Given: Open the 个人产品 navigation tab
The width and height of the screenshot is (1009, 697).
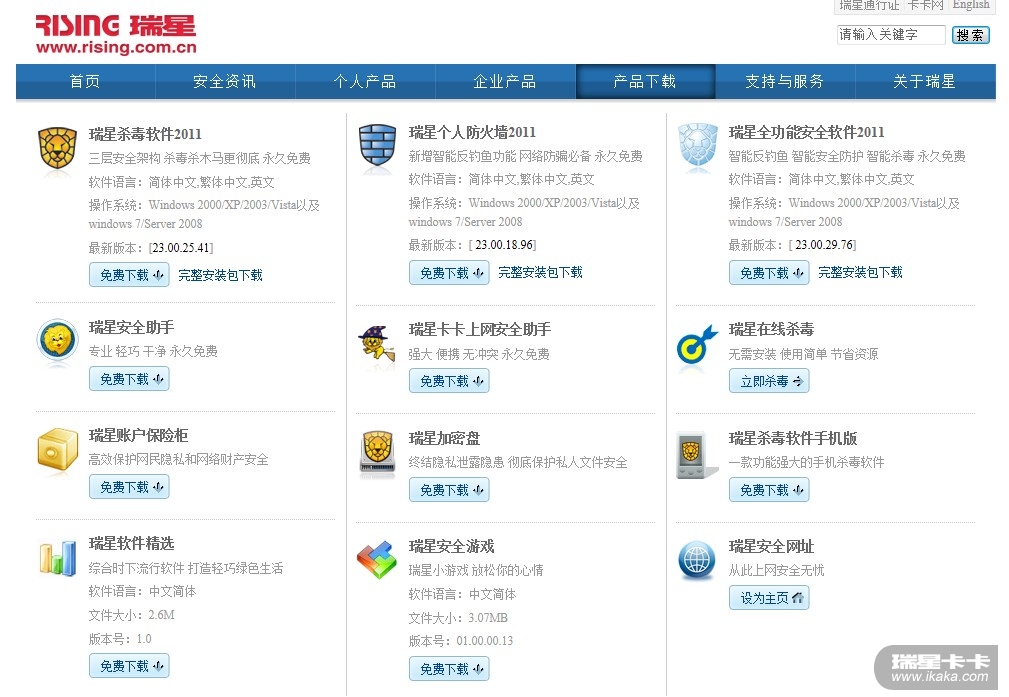Looking at the screenshot, I should point(365,82).
